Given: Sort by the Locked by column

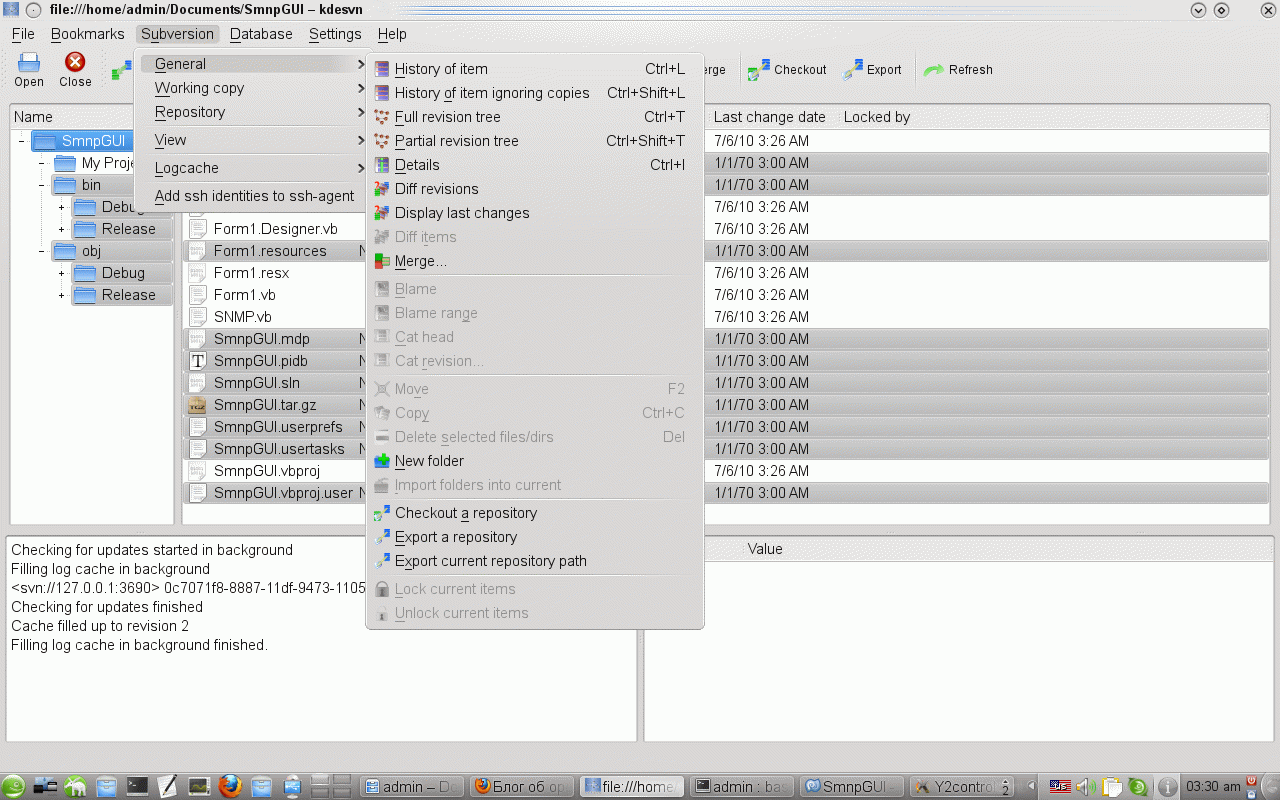Looking at the screenshot, I should tap(877, 117).
